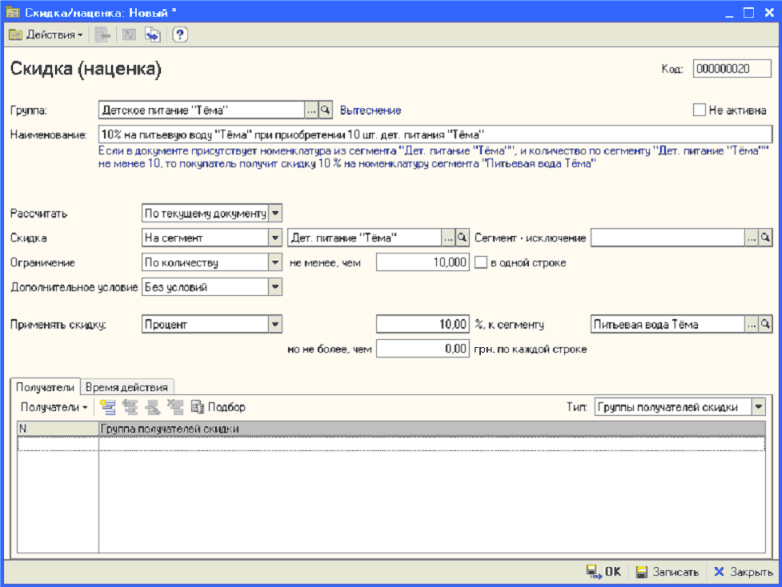Toggle the Не активна checkbox
Image resolution: width=782 pixels, height=587 pixels.
click(x=700, y=110)
